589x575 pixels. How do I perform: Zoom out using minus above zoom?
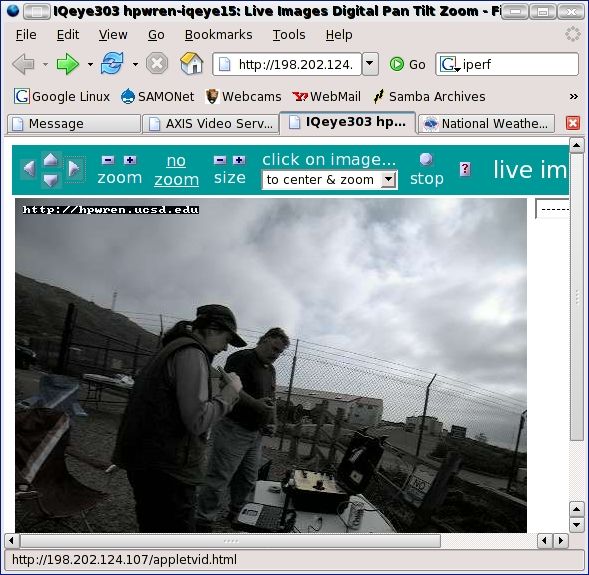point(108,160)
